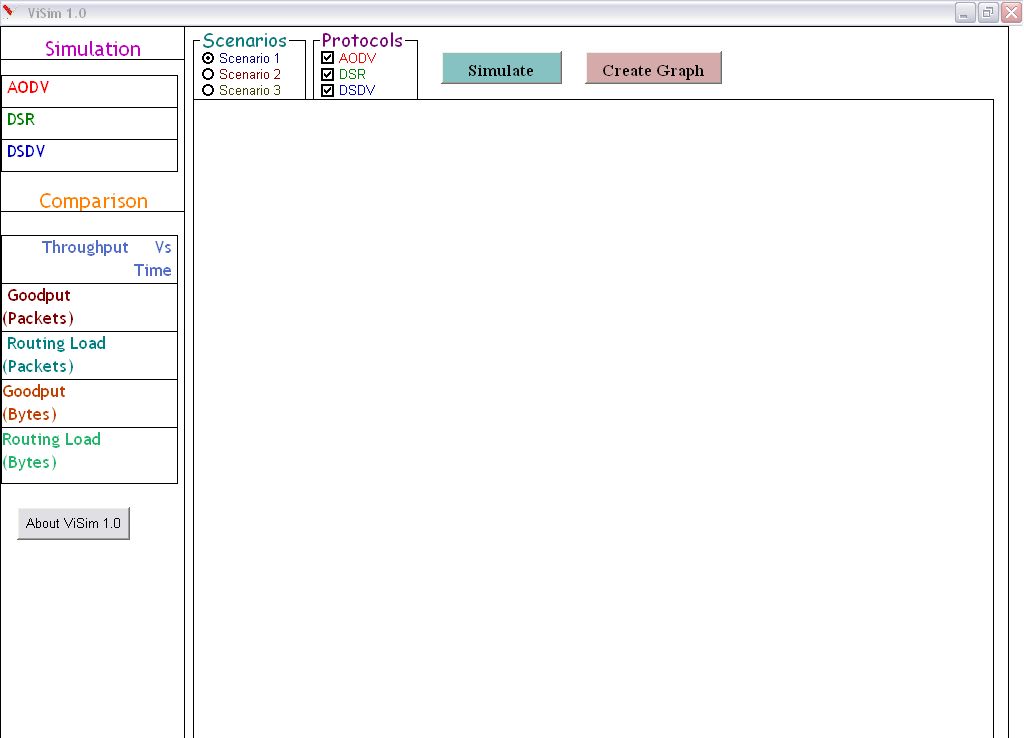Open the AODV simulation entry
This screenshot has width=1024, height=738.
pos(89,91)
